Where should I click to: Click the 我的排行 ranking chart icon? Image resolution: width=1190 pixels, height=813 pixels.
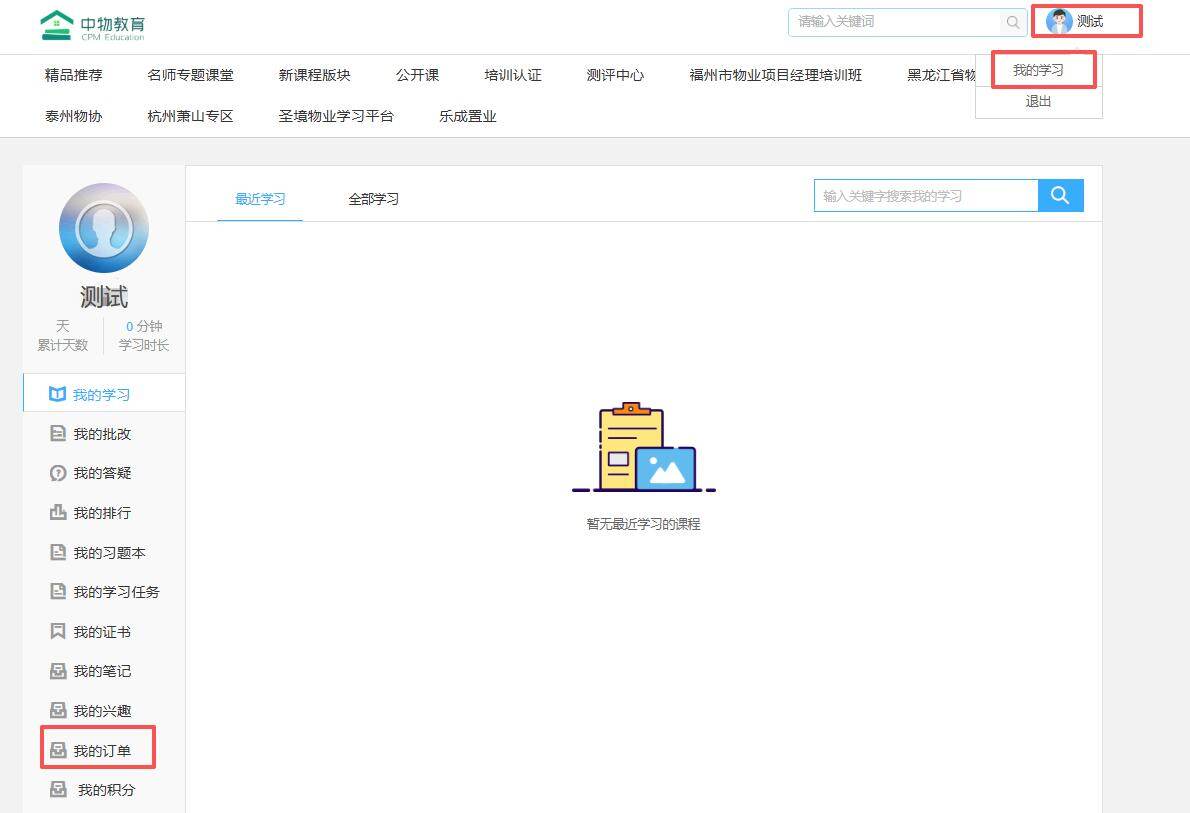coord(58,513)
